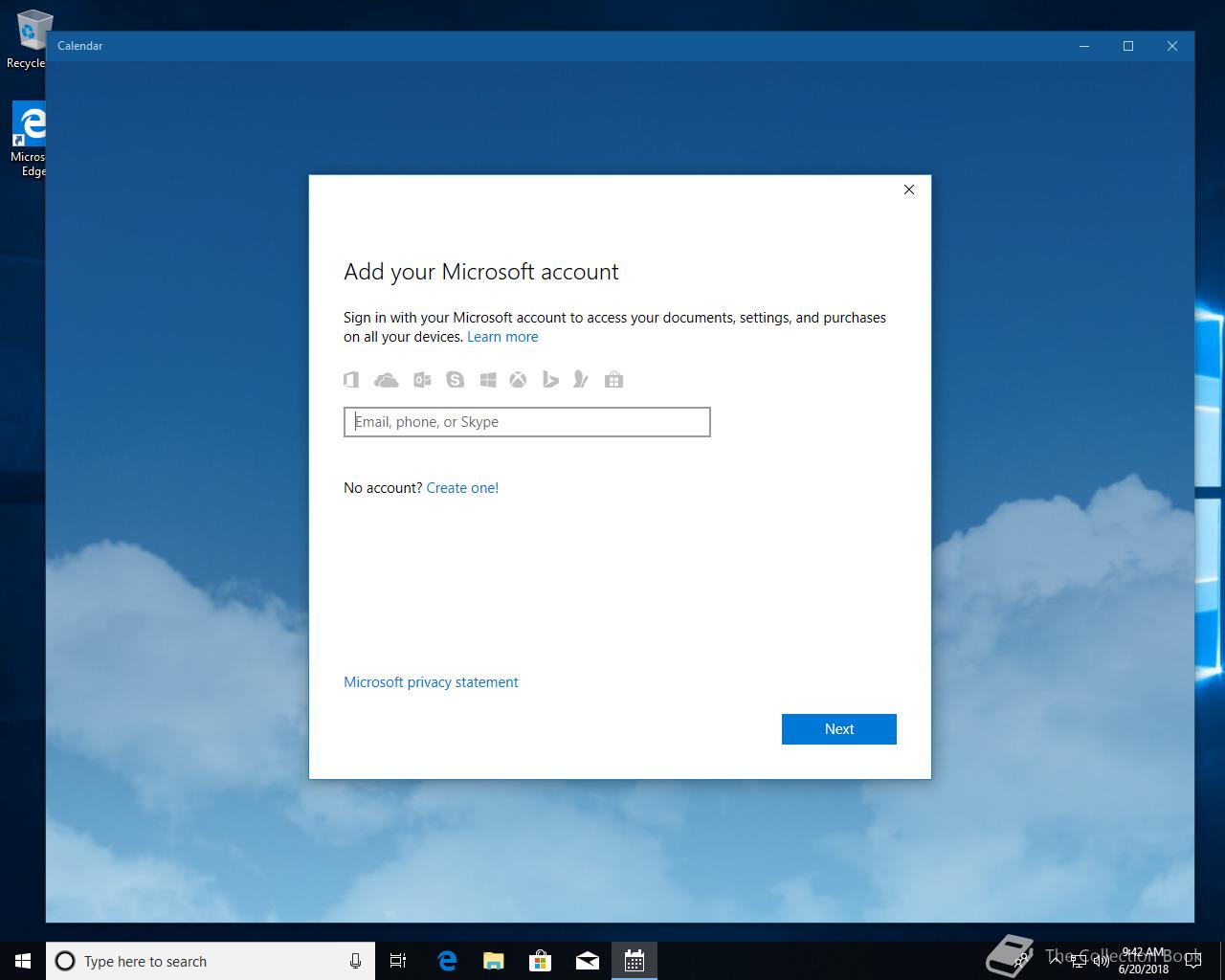This screenshot has width=1225, height=980.
Task: Maximize the Calendar window
Action: point(1128,46)
